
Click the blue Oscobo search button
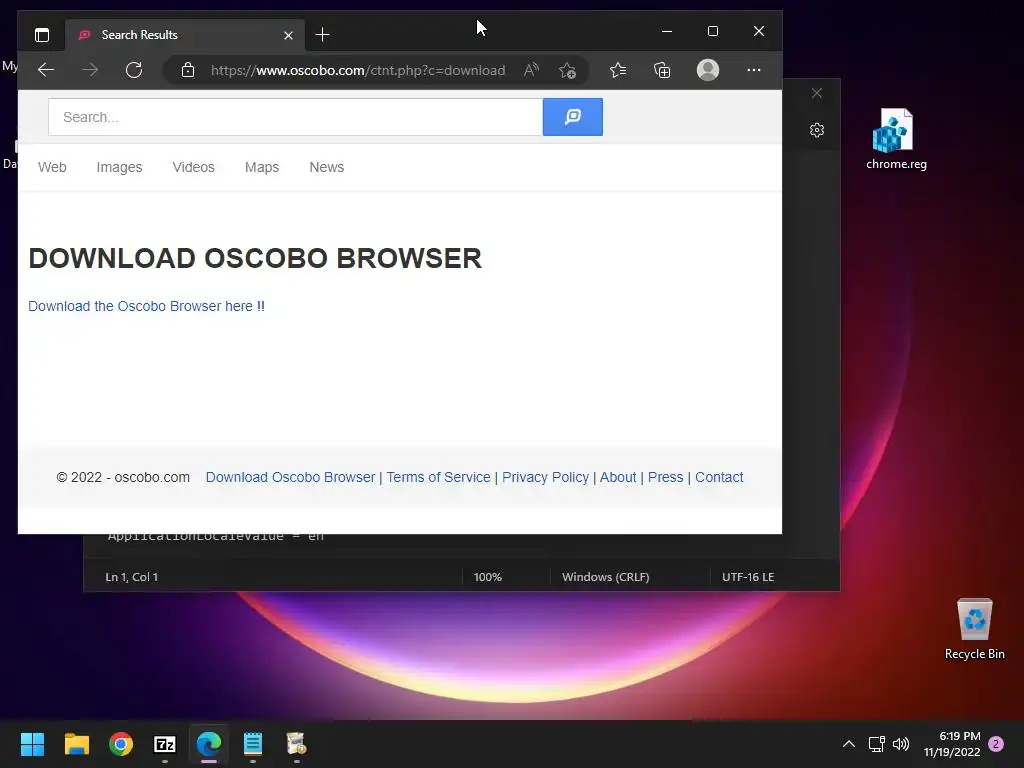(573, 117)
